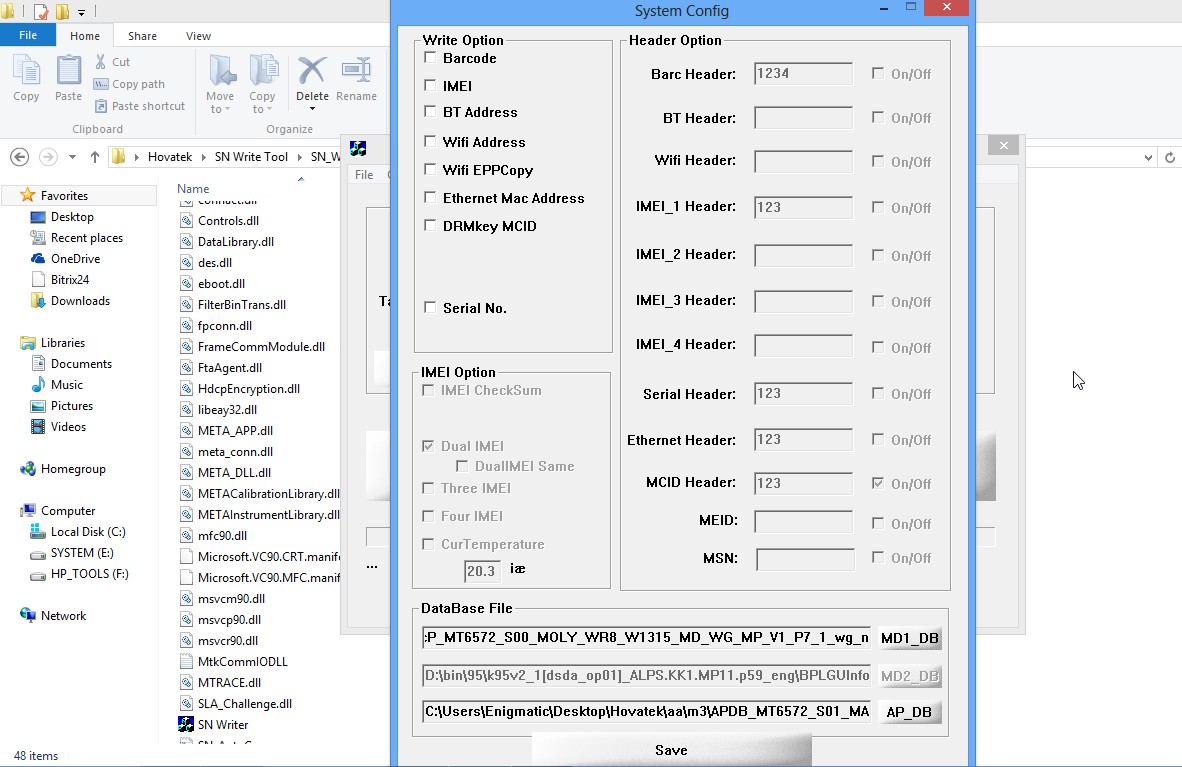Click the refresh icon beside the address bar
Viewport: 1182px width, 767px height.
tap(1170, 157)
